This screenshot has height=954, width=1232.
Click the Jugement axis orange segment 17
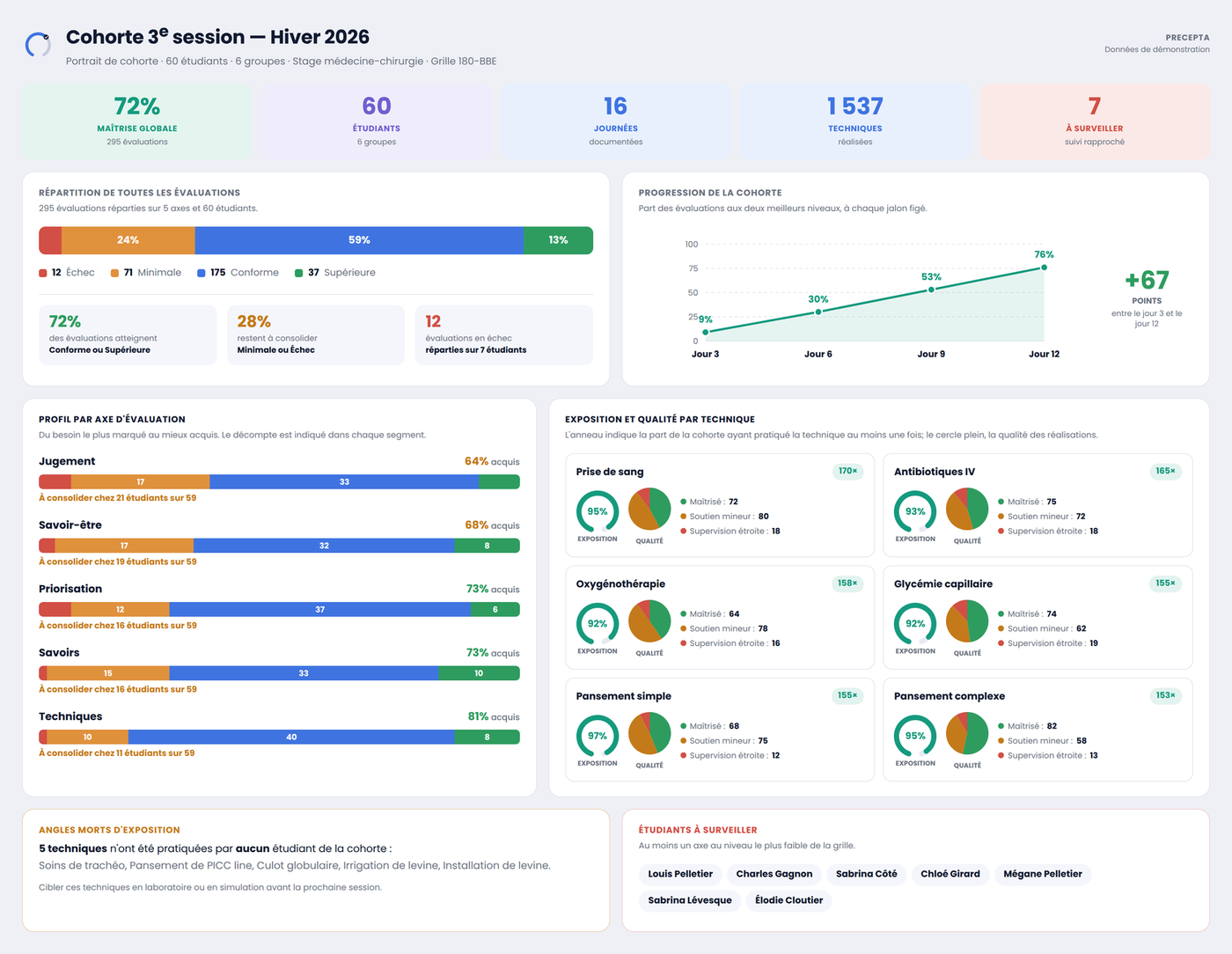141,481
